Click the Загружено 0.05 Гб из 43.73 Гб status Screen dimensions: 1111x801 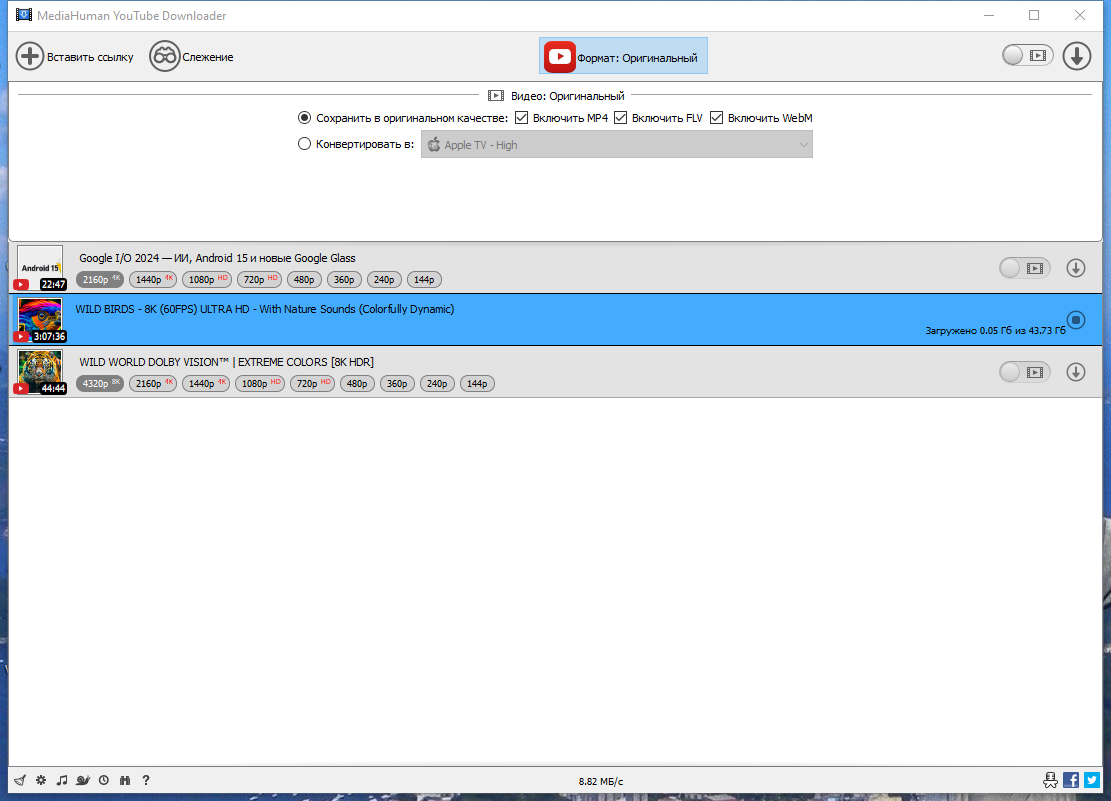[995, 330]
